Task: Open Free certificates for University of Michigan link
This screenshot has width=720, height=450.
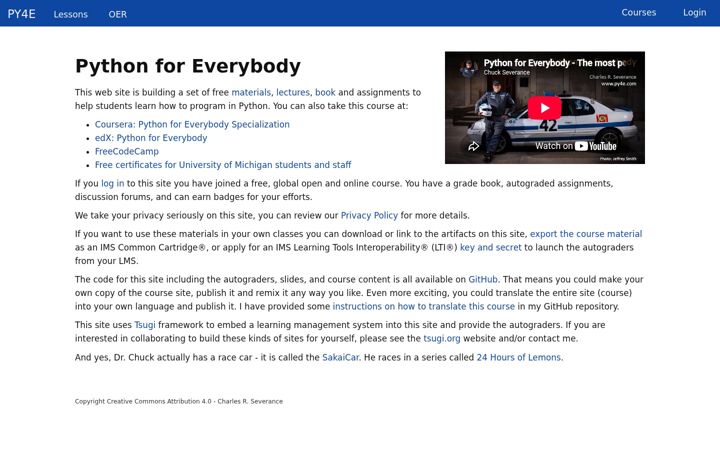Action: coord(223,164)
